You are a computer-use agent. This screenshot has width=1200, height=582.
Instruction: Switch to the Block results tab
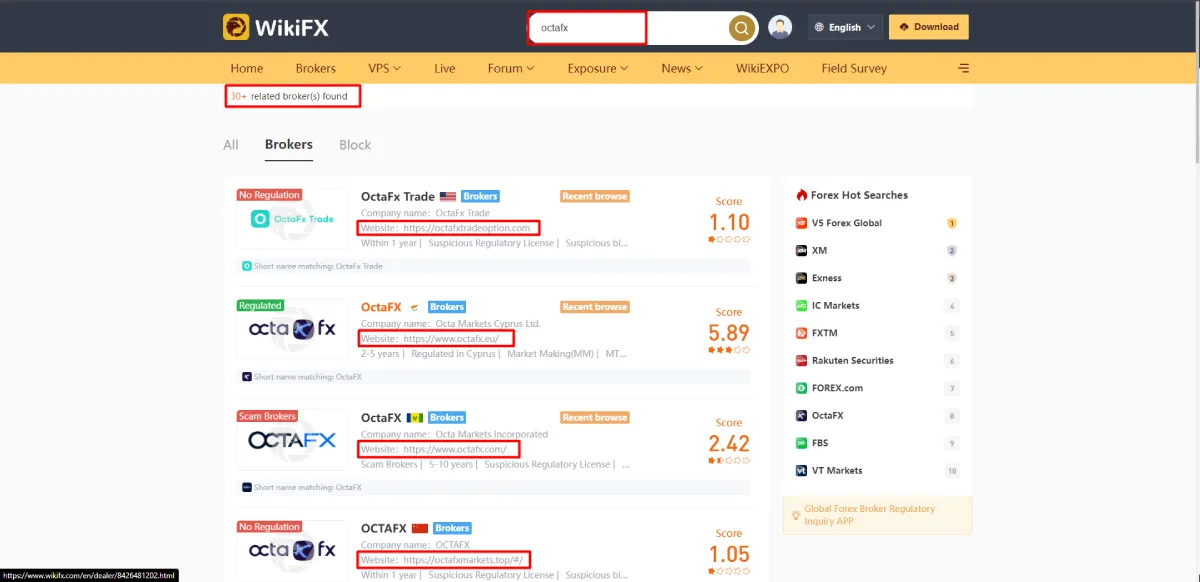(355, 145)
